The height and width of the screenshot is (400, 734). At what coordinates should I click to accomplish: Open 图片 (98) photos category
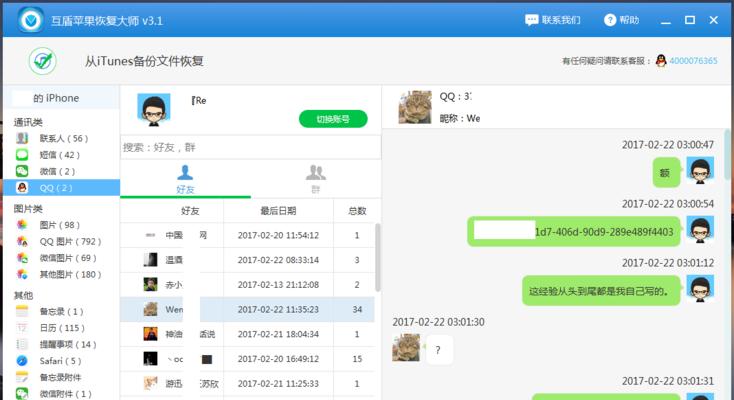coord(59,225)
